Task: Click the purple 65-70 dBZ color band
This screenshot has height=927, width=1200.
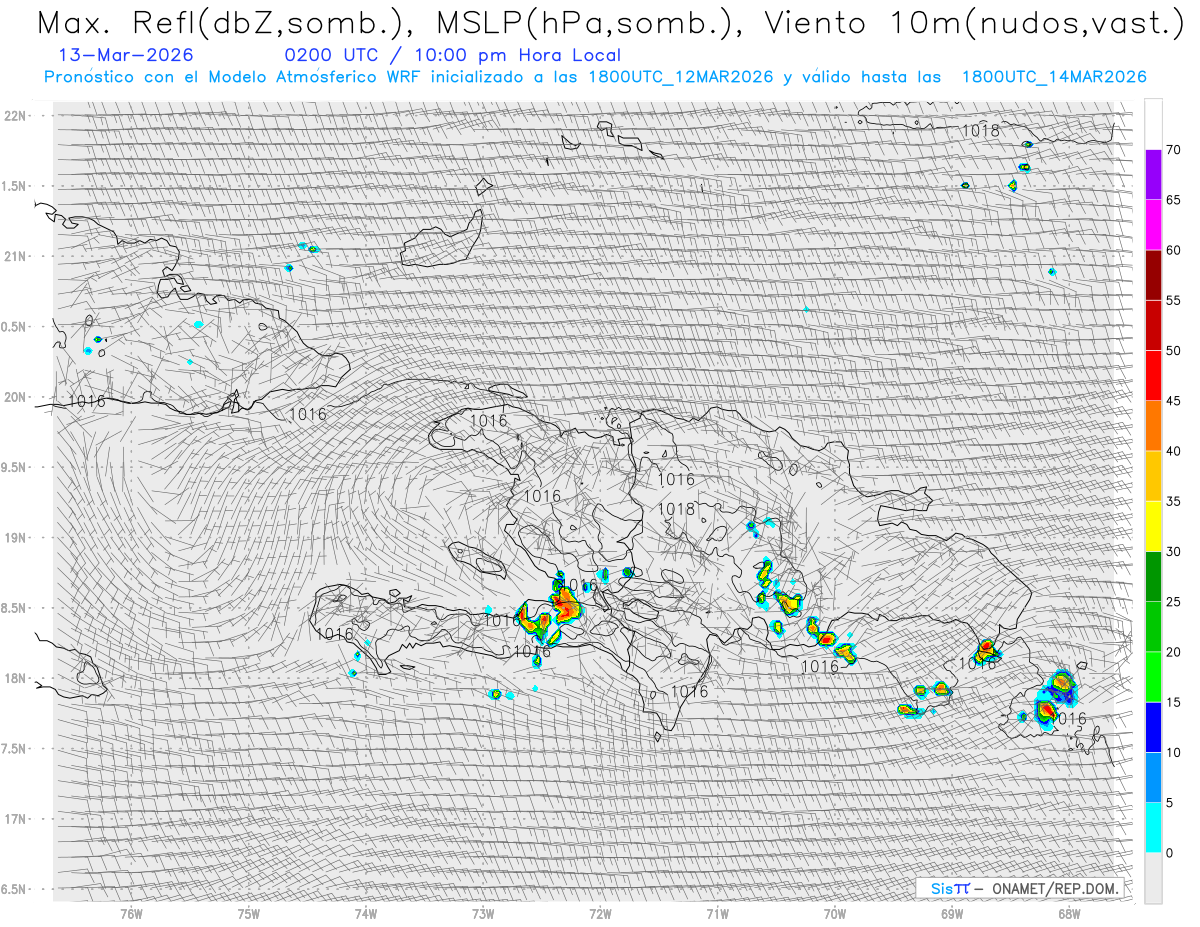Action: click(x=1153, y=175)
